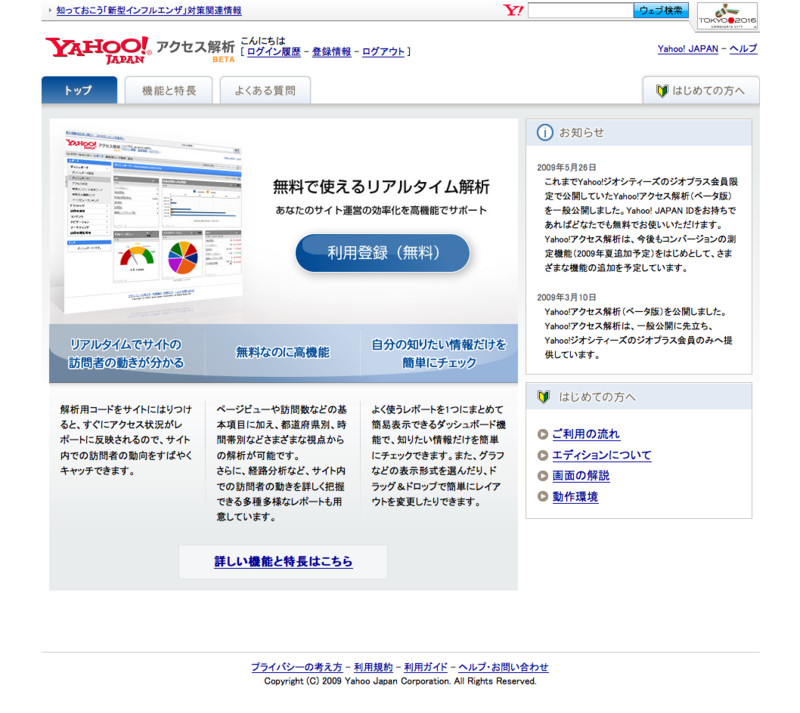Open the 動作環境 link

click(x=576, y=497)
